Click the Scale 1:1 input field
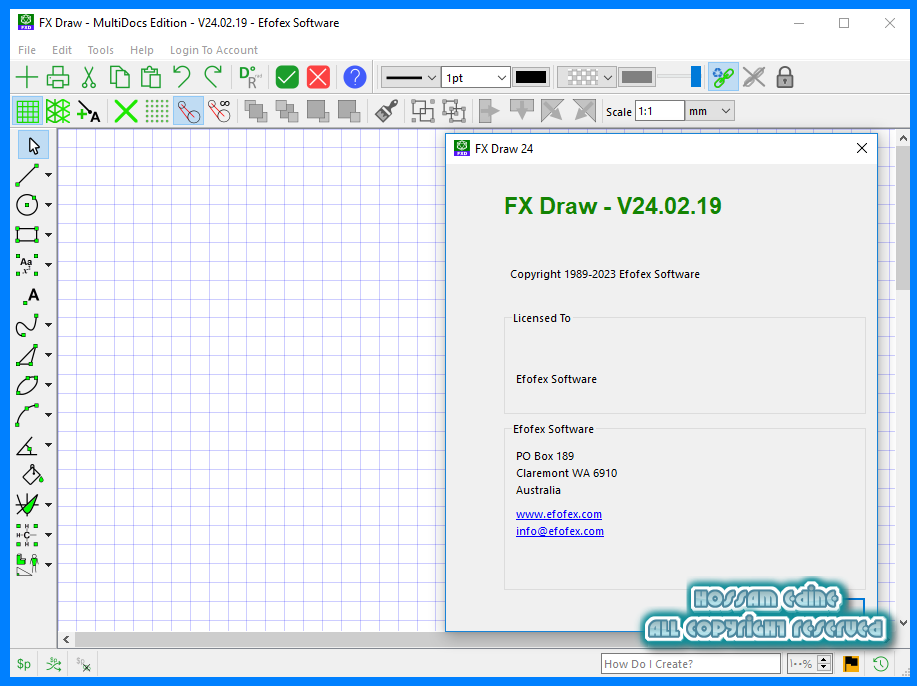 coord(659,111)
